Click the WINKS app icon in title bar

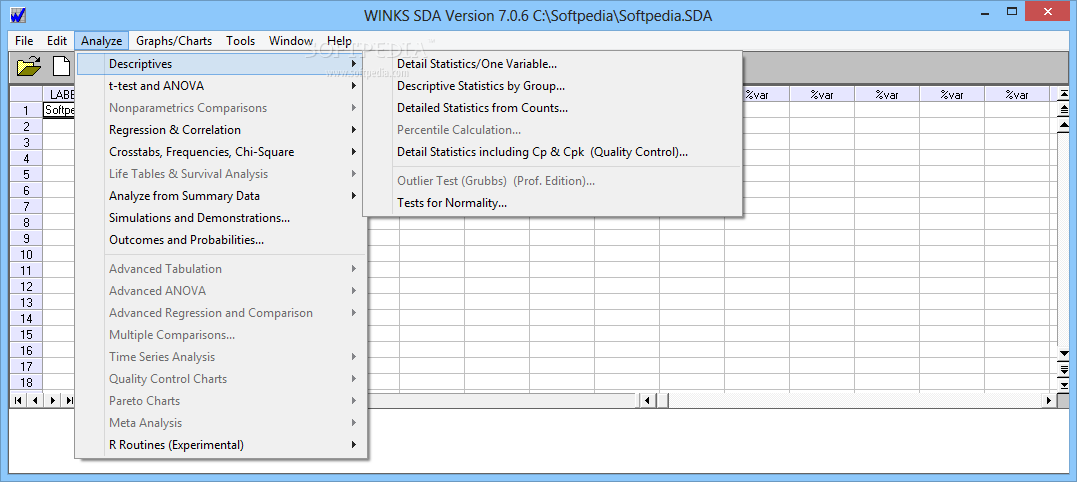(x=18, y=15)
